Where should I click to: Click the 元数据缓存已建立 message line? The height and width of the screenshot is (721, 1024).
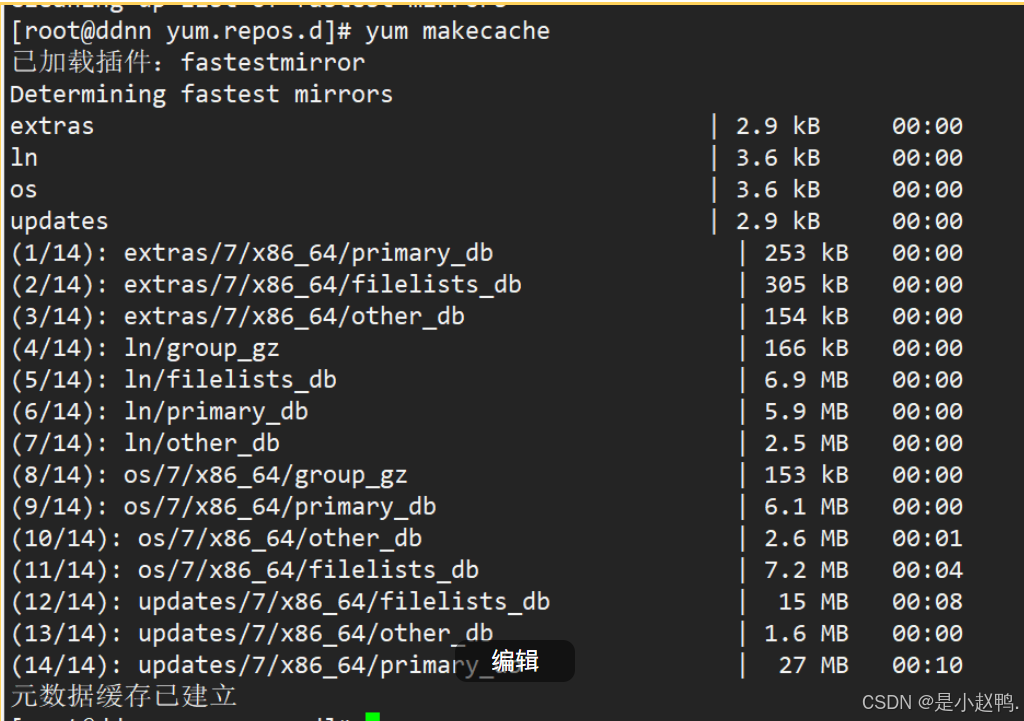tap(123, 696)
